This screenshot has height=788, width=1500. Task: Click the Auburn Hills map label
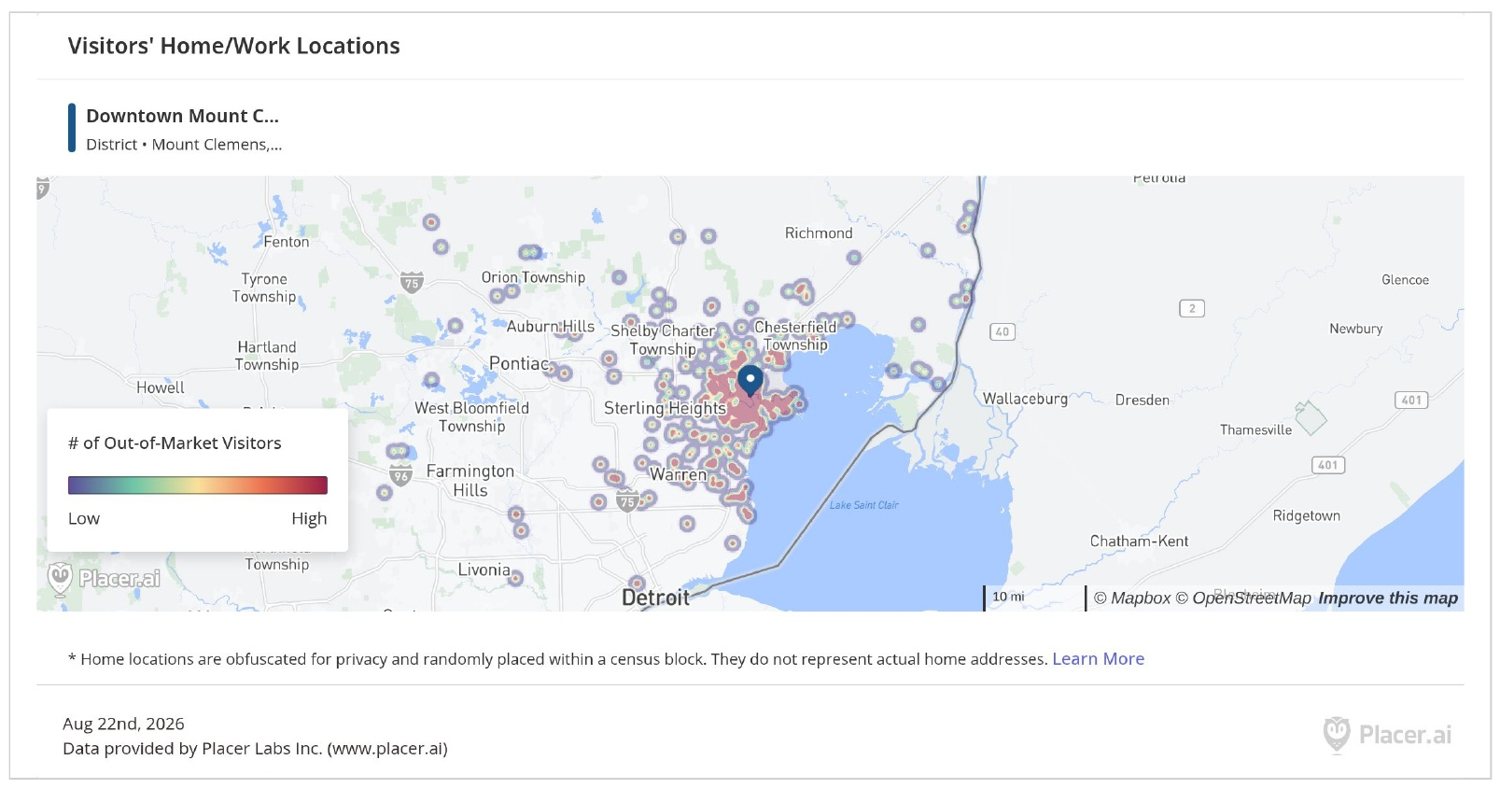click(550, 326)
